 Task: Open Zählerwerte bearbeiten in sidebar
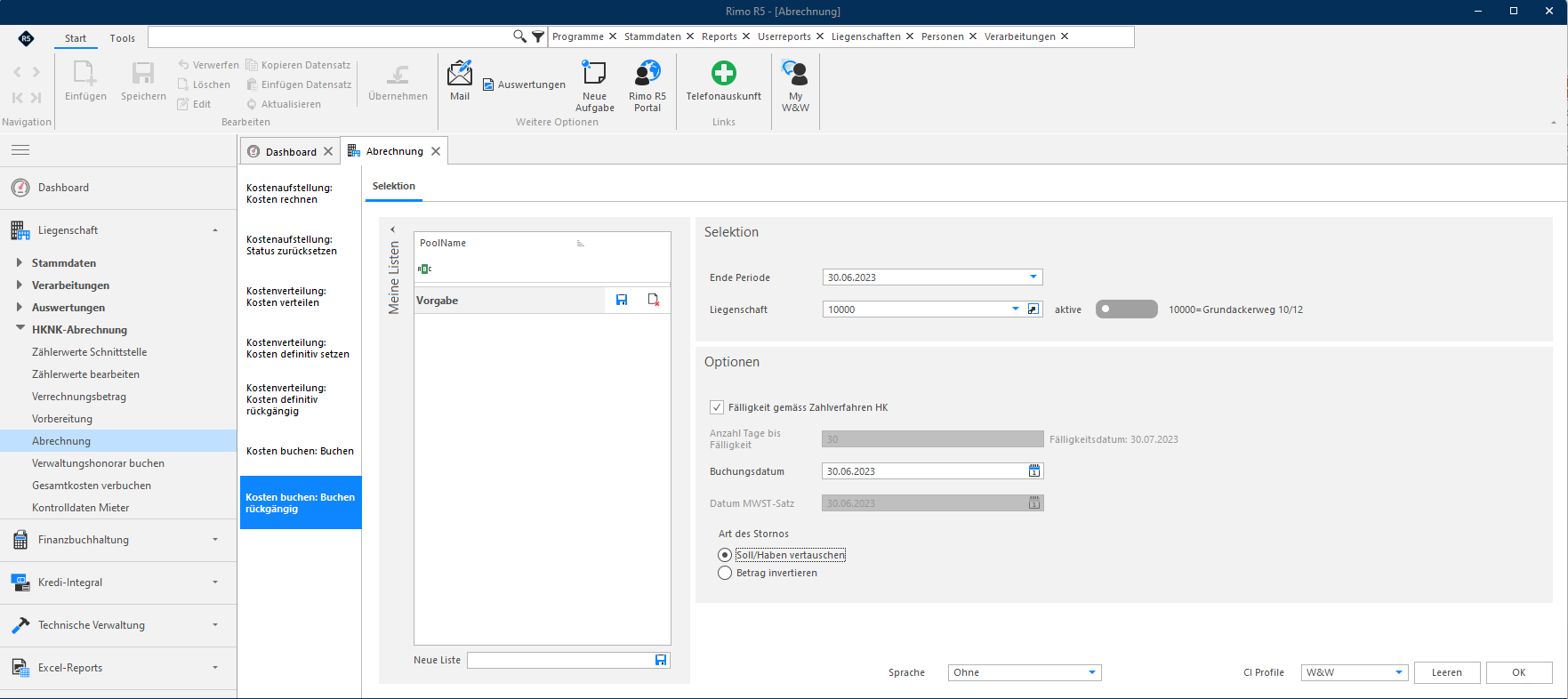(85, 374)
